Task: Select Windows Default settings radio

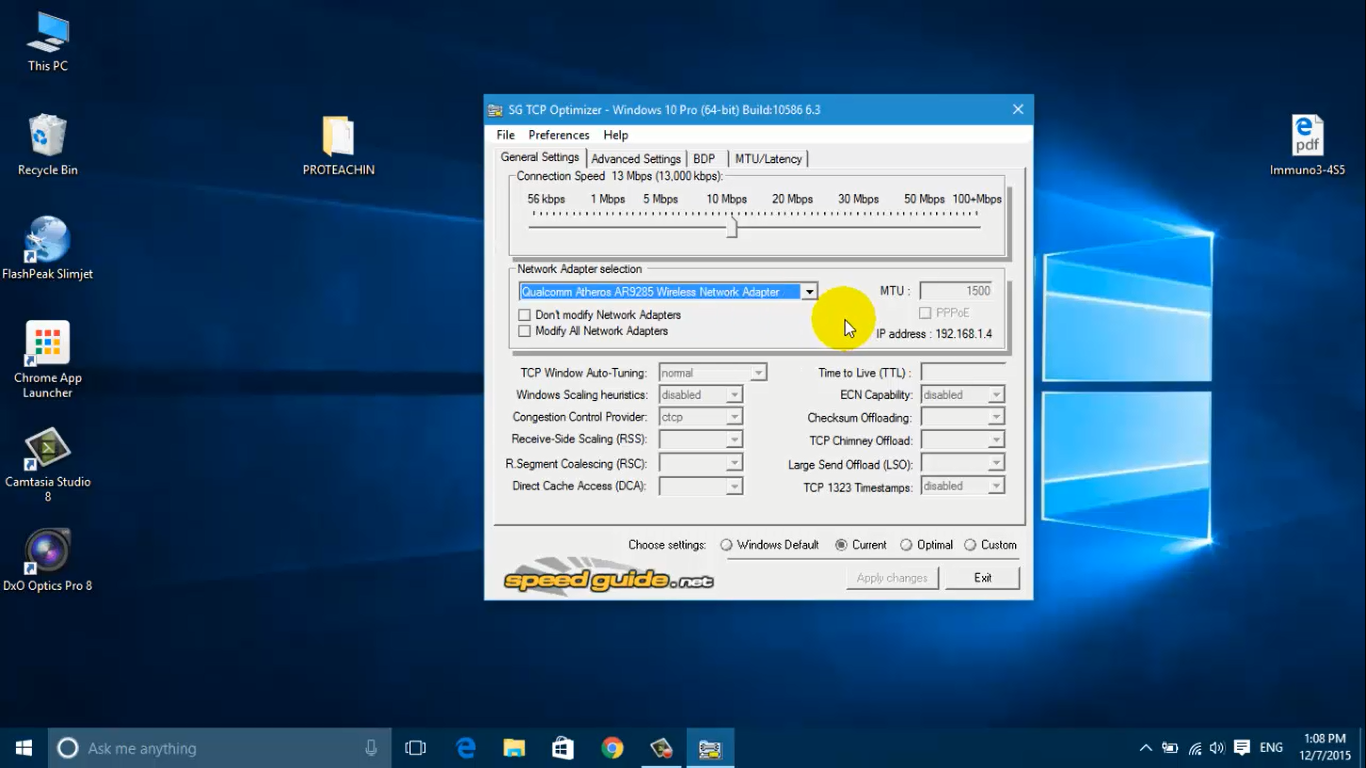Action: [x=727, y=545]
